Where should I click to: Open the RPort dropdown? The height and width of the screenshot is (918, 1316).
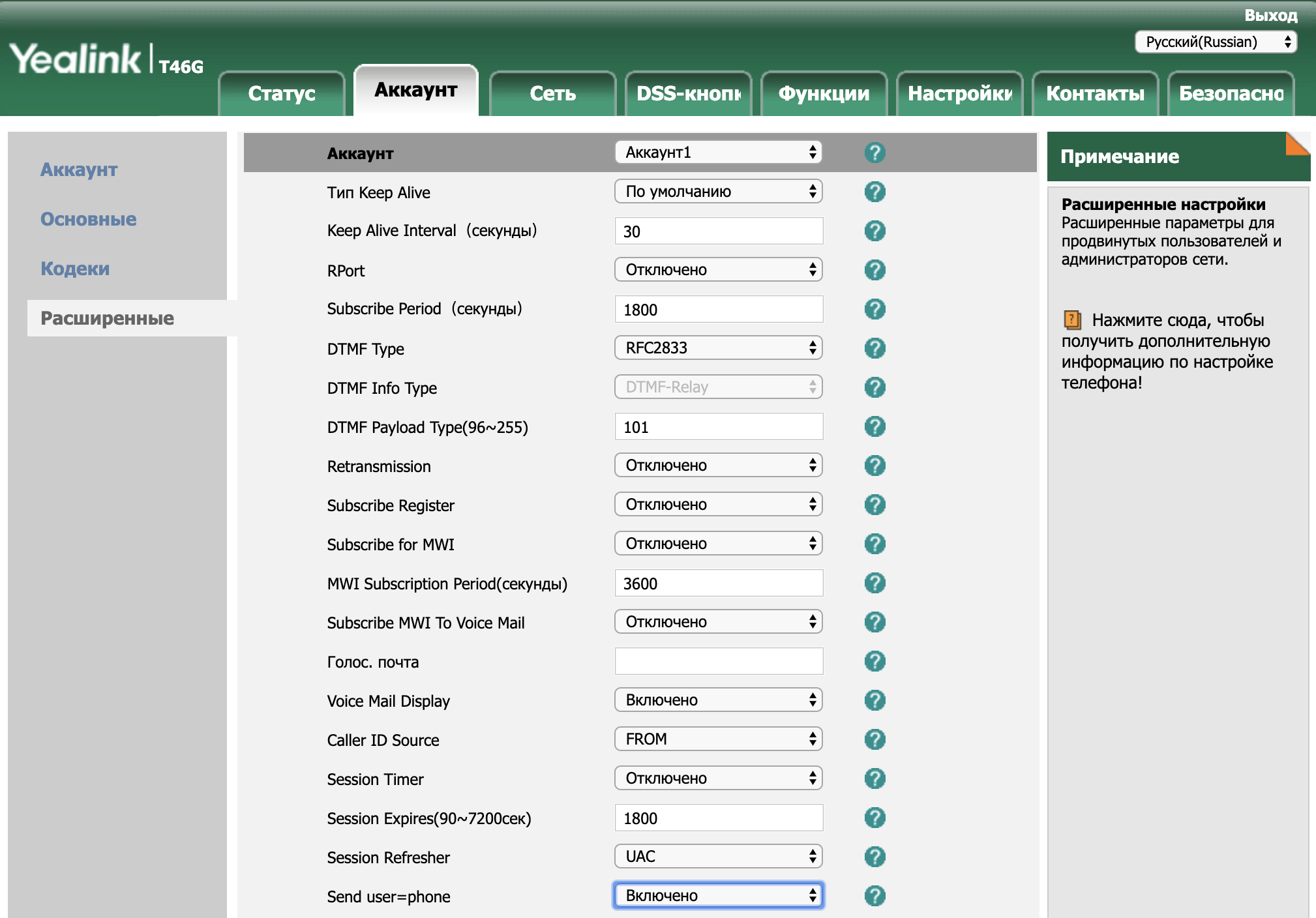point(718,270)
